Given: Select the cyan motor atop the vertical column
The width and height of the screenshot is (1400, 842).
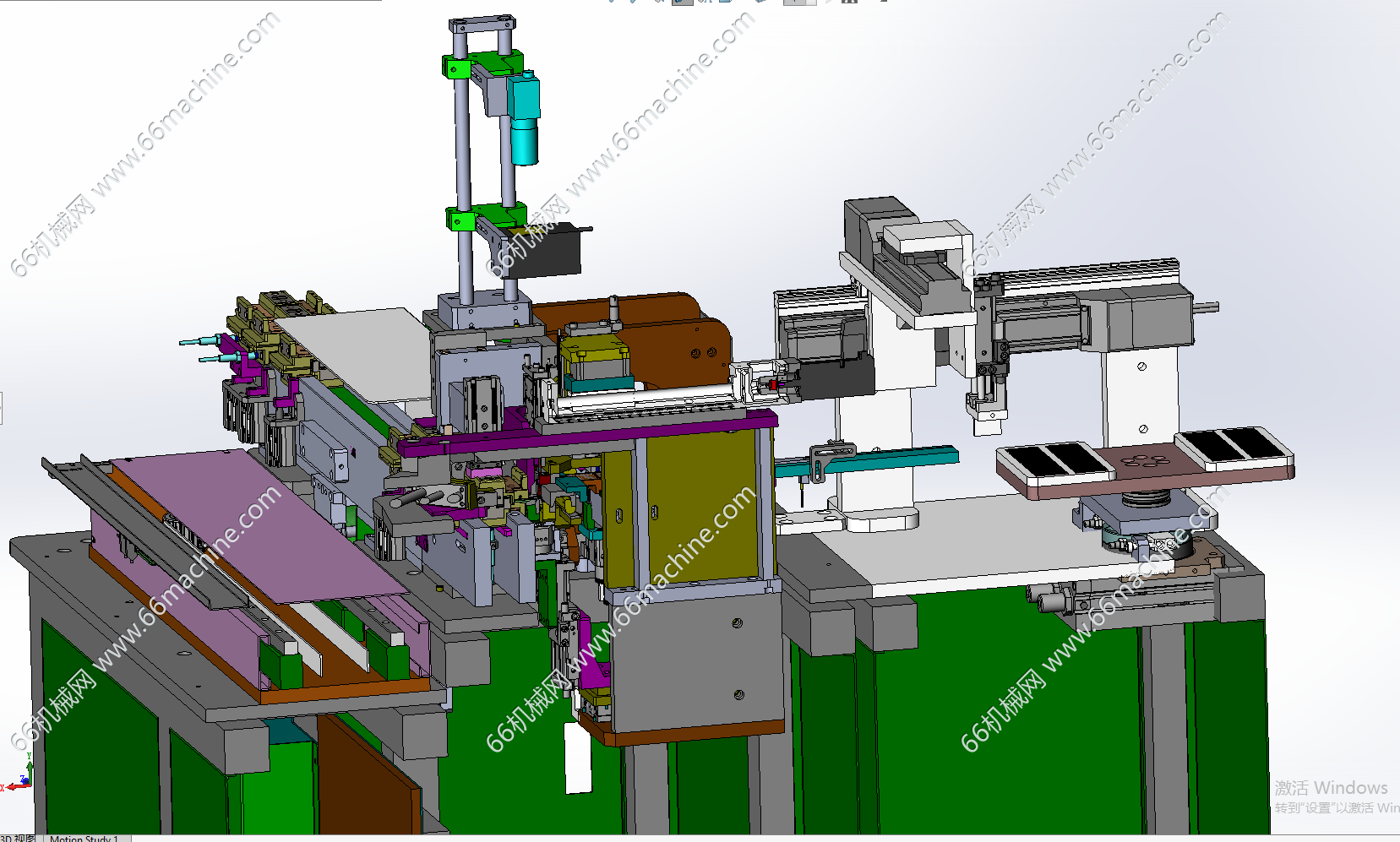Looking at the screenshot, I should tap(525, 118).
